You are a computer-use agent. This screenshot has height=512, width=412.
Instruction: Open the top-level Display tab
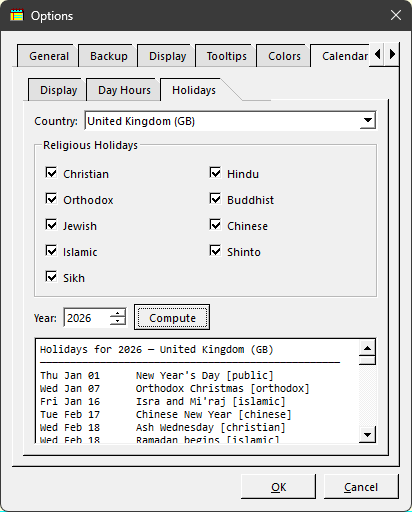pyautogui.click(x=167, y=56)
